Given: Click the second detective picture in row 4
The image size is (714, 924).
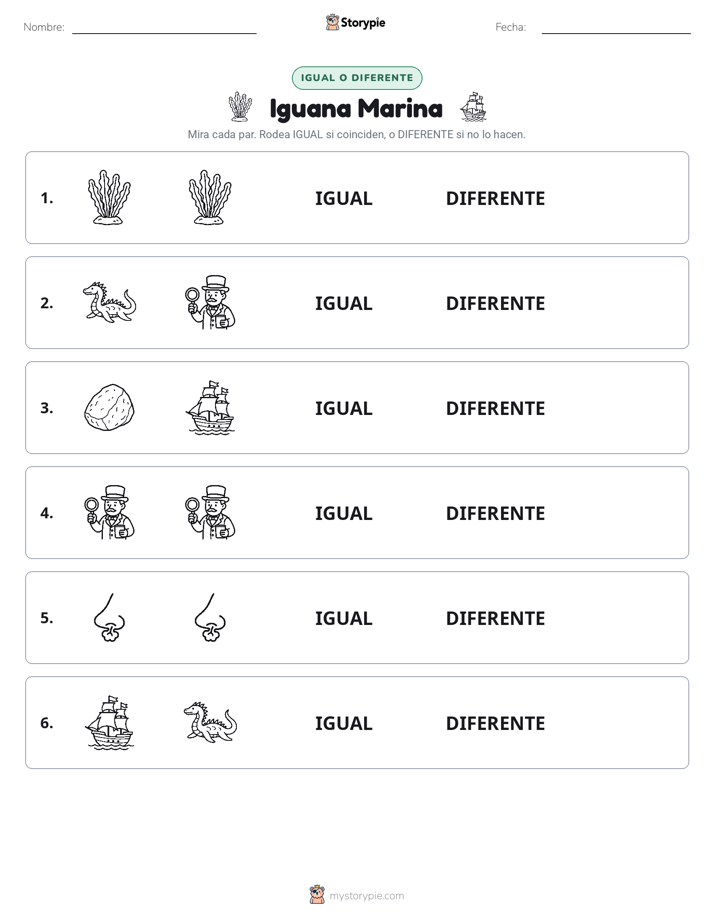Looking at the screenshot, I should coord(210,512).
